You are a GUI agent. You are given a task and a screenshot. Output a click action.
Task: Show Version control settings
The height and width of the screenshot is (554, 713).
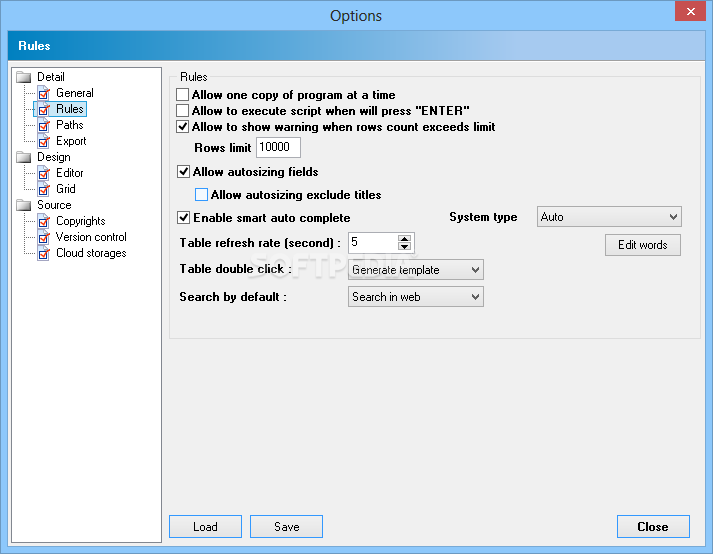(91, 237)
